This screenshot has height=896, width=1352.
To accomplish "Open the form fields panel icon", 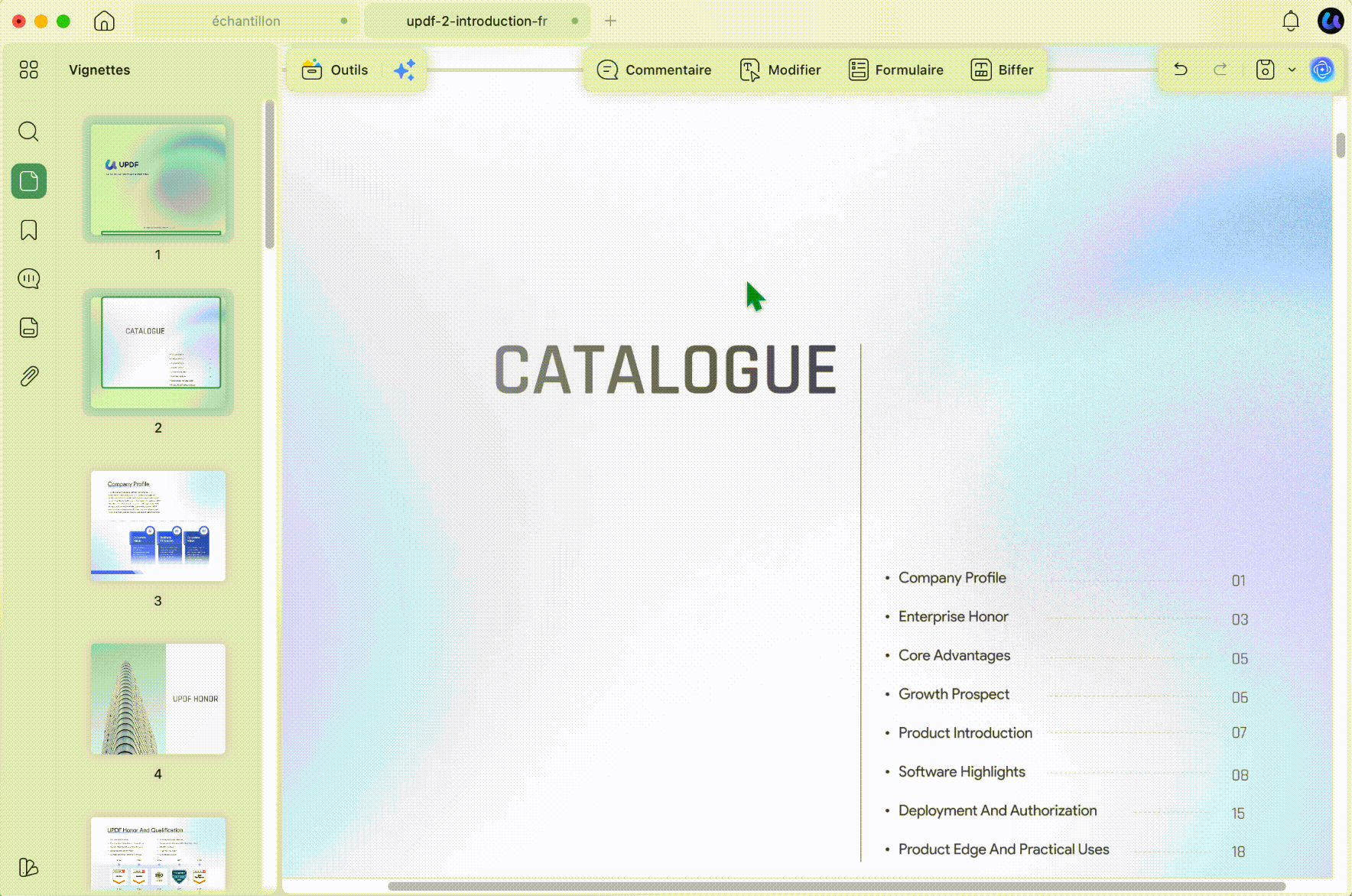I will pos(29,327).
